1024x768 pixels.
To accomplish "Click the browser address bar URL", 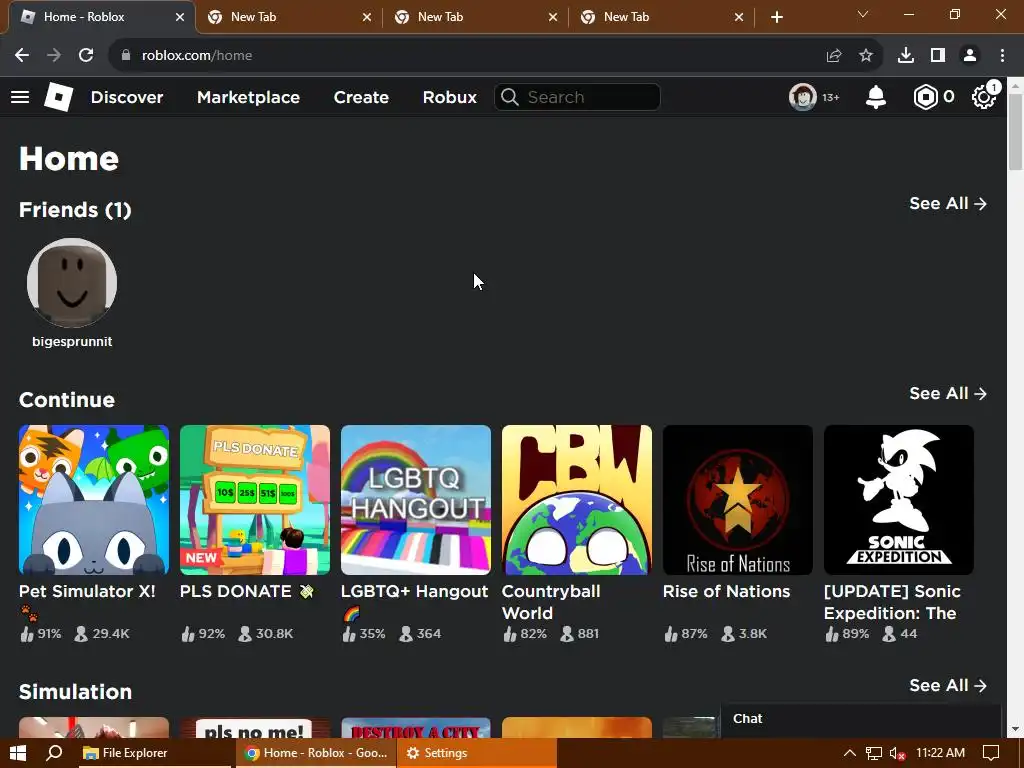I will (197, 56).
